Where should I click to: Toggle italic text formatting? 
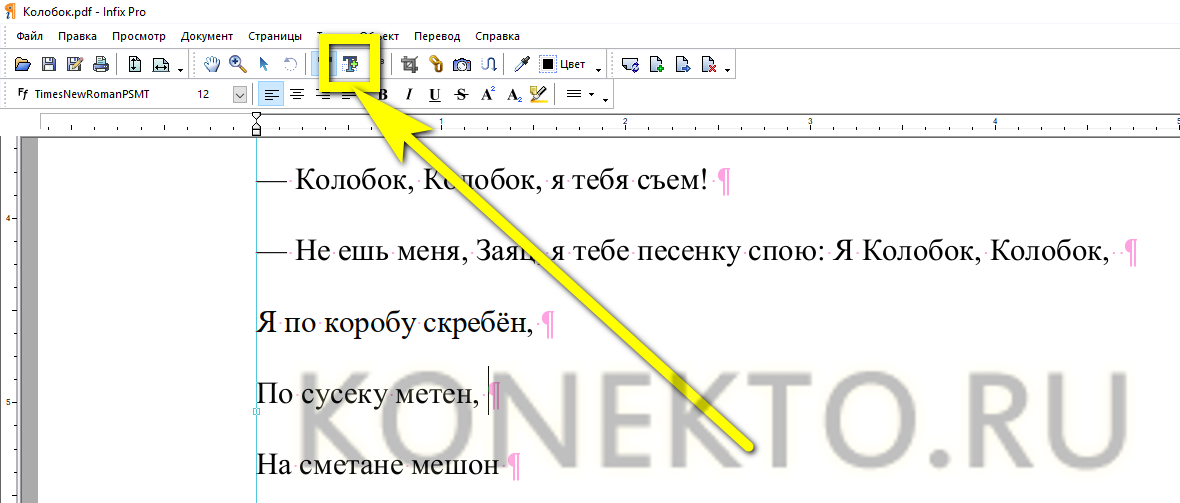click(x=408, y=95)
